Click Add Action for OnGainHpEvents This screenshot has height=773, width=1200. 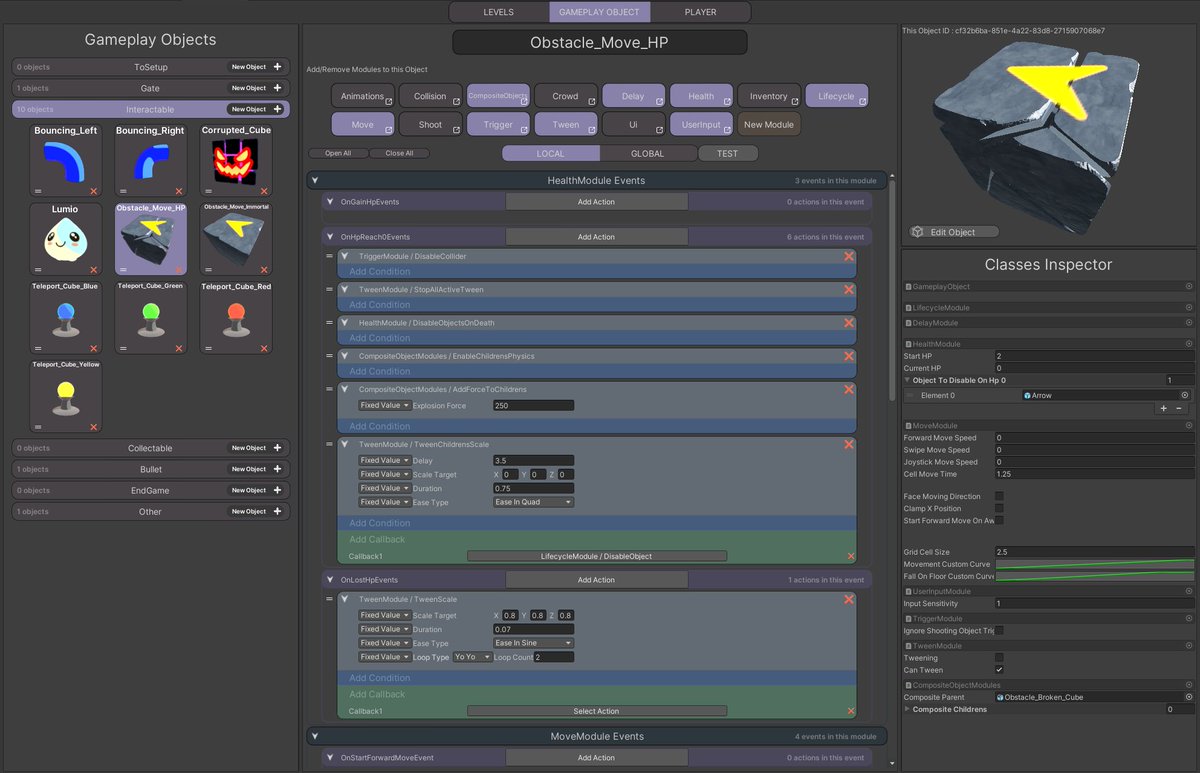click(596, 202)
